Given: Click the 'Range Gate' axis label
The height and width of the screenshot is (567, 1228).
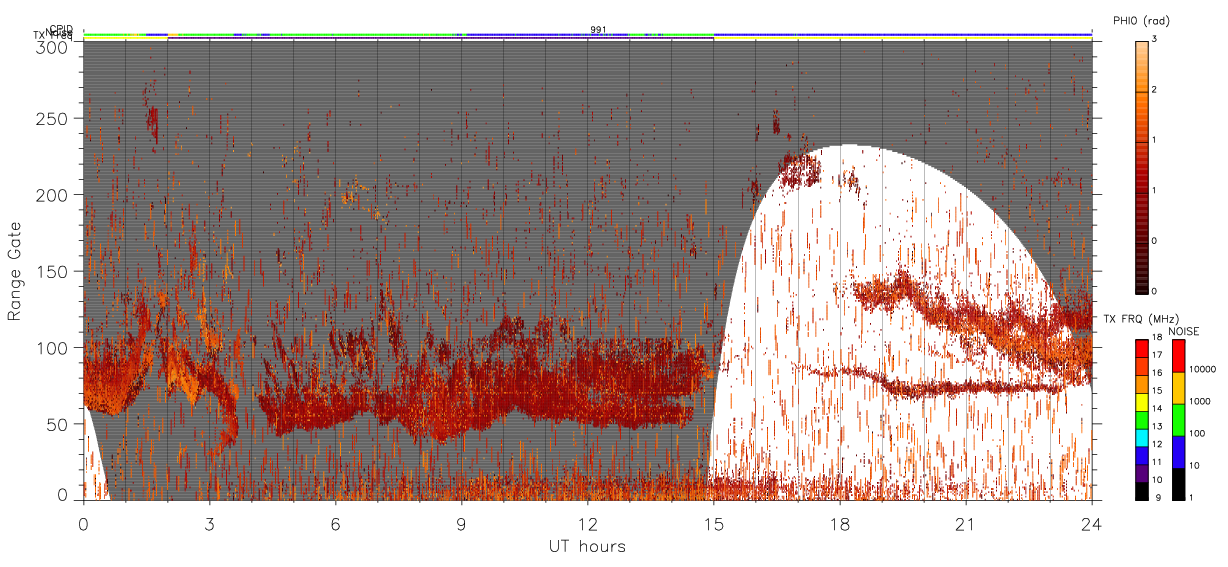Looking at the screenshot, I should pos(15,272).
